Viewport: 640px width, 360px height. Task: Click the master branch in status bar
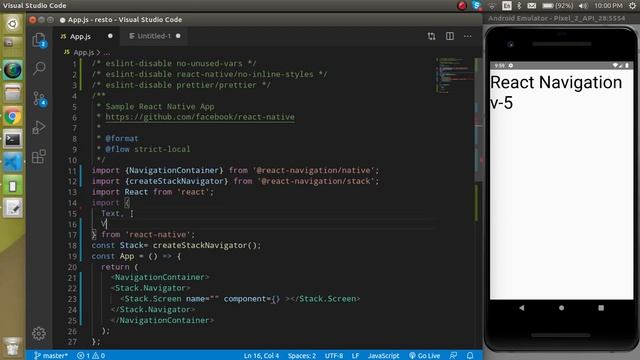(51, 356)
